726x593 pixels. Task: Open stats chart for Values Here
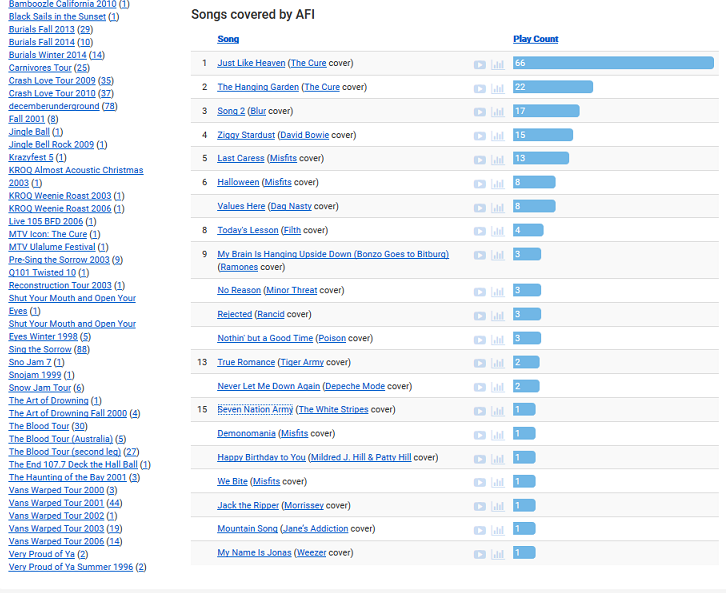click(x=498, y=208)
